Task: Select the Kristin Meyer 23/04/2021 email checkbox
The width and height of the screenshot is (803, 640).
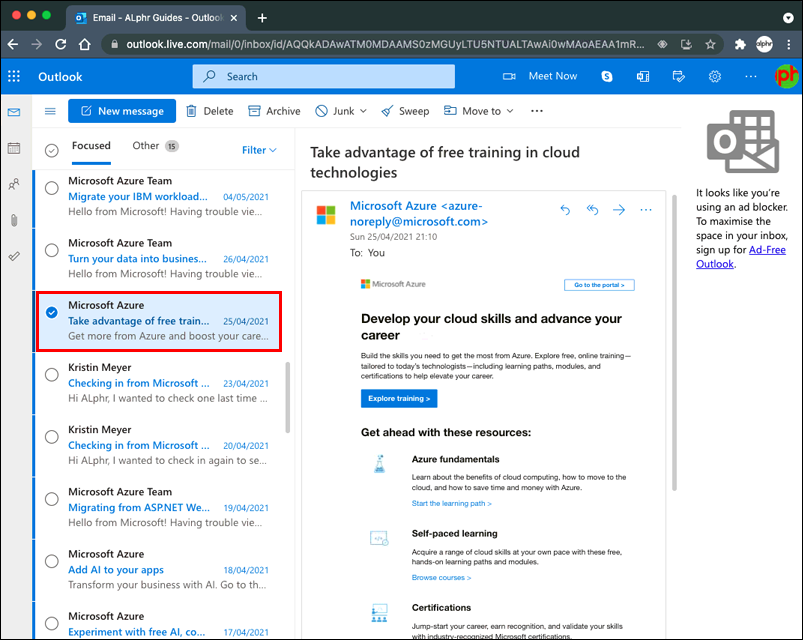Action: pyautogui.click(x=52, y=374)
